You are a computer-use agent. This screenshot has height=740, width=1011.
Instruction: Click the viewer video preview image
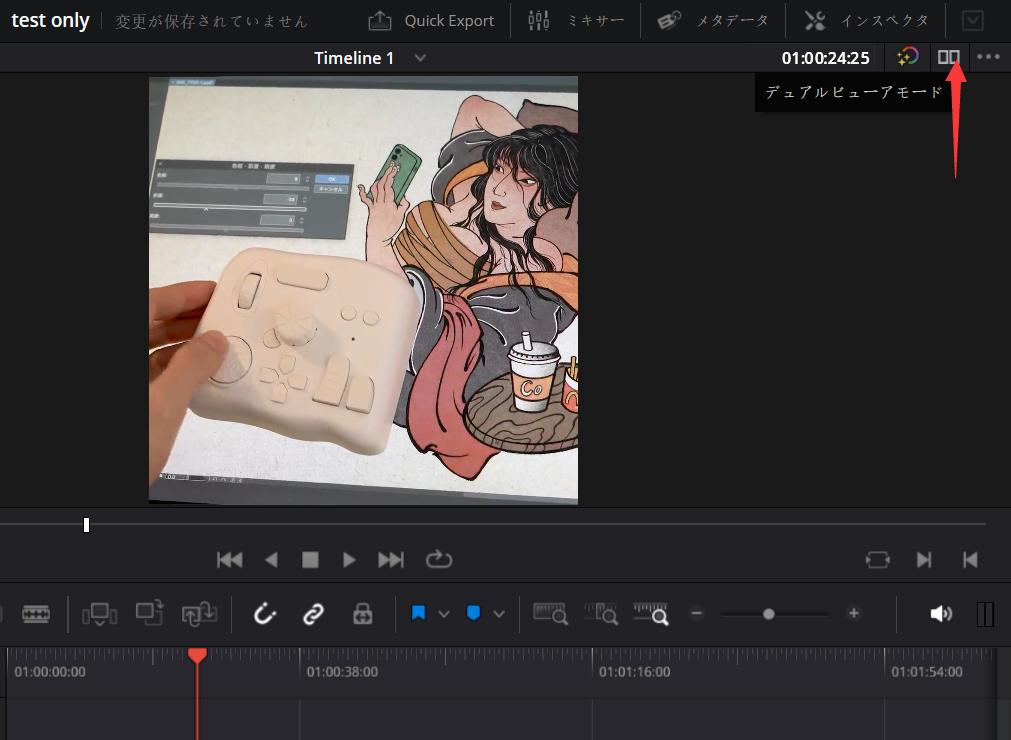(364, 290)
